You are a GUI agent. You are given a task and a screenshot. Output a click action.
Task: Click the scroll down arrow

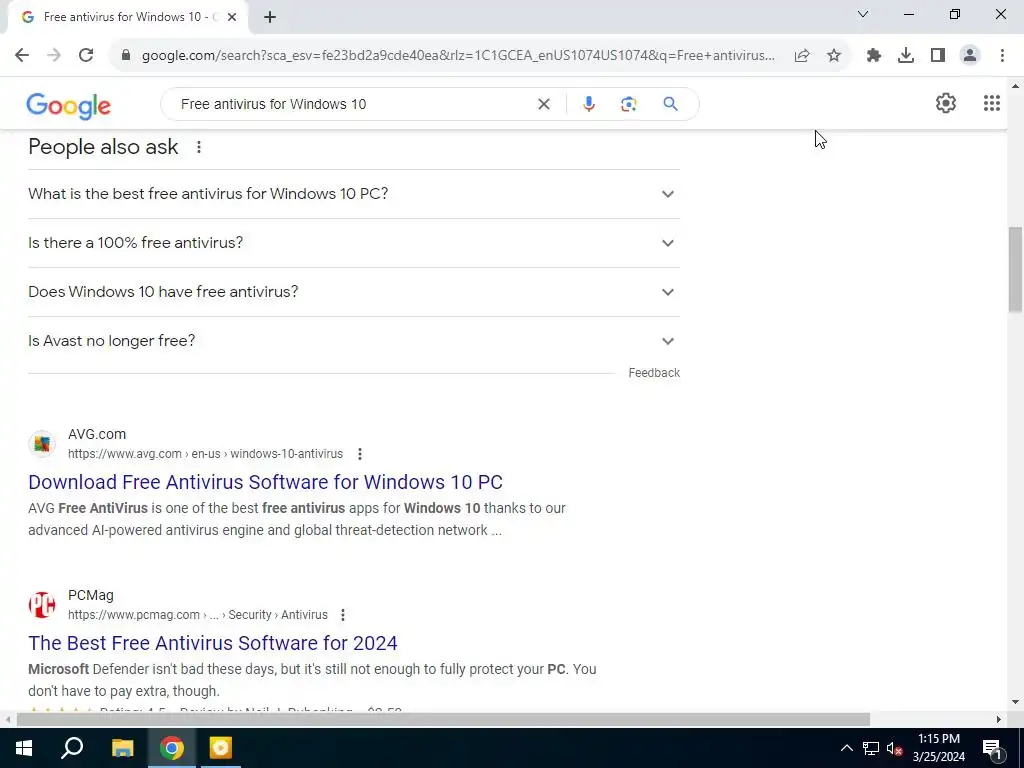(1015, 703)
